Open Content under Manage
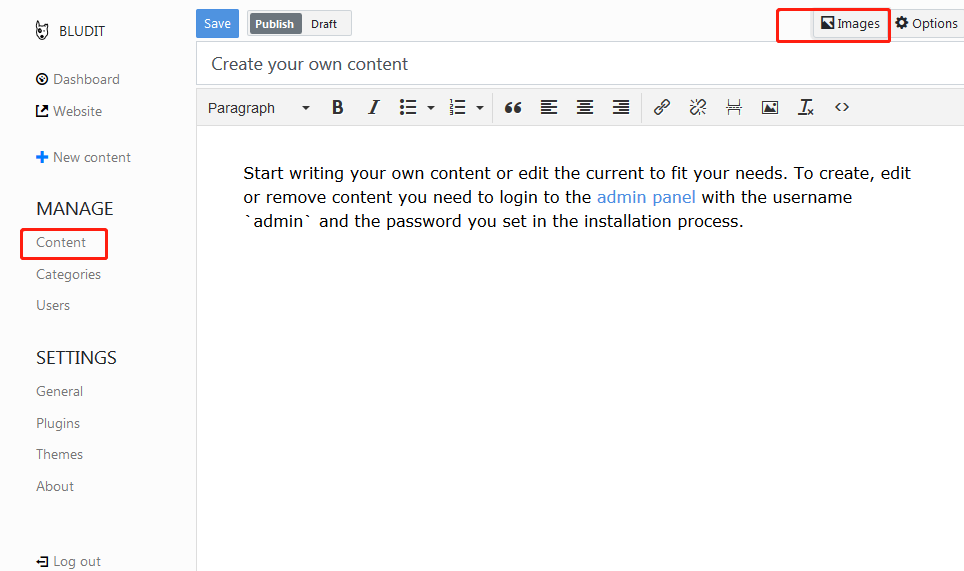 point(61,242)
